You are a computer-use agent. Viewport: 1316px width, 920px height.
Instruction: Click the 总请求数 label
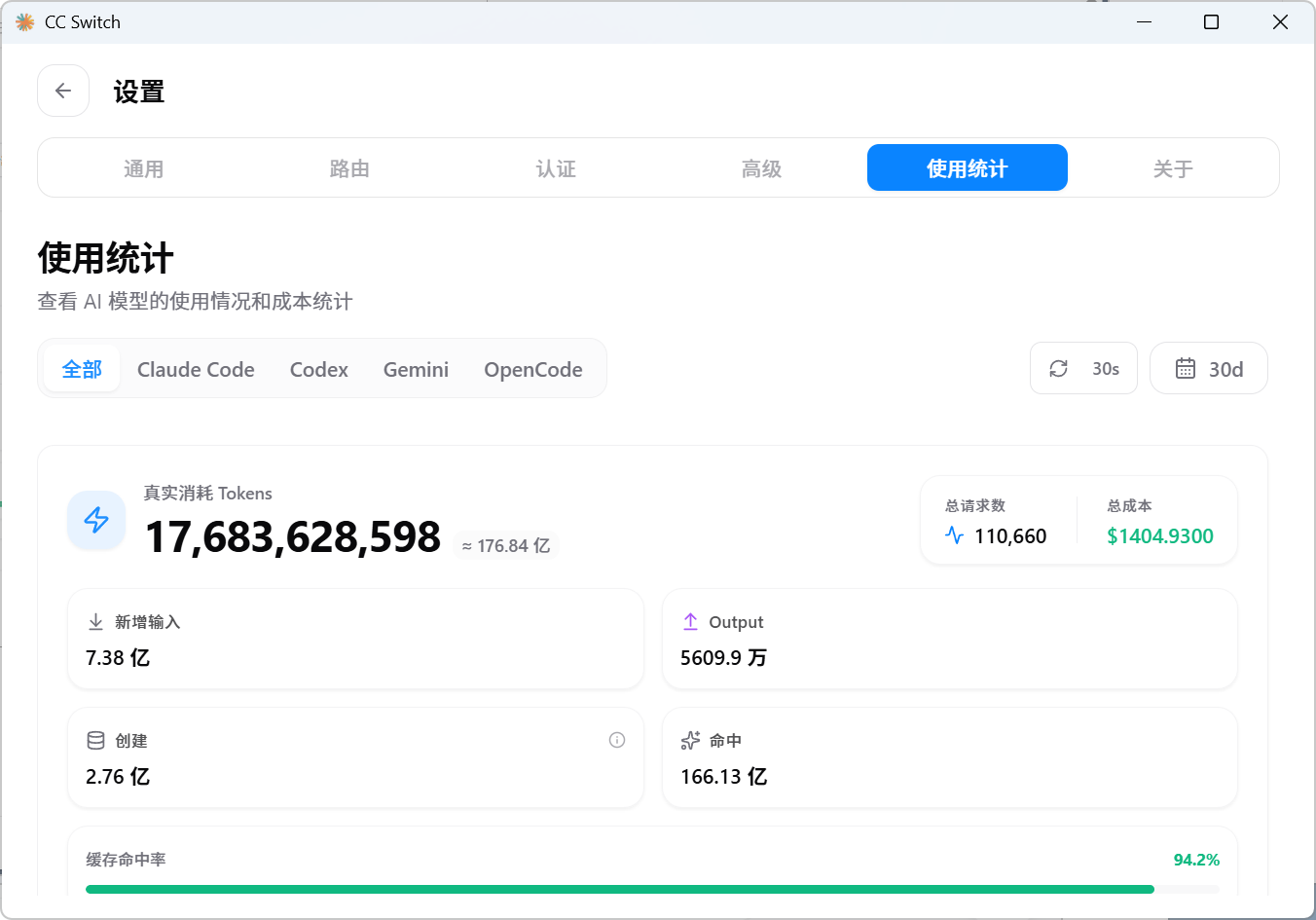click(975, 505)
